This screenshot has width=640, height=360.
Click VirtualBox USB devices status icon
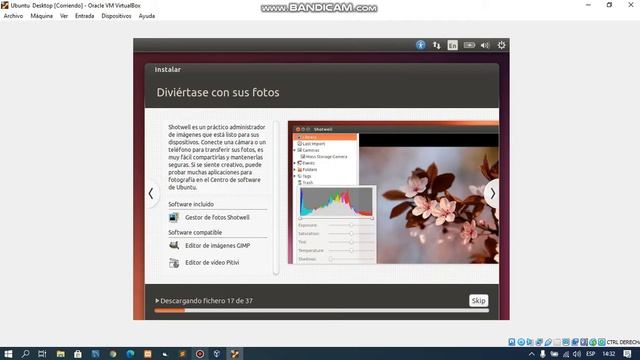click(548, 342)
